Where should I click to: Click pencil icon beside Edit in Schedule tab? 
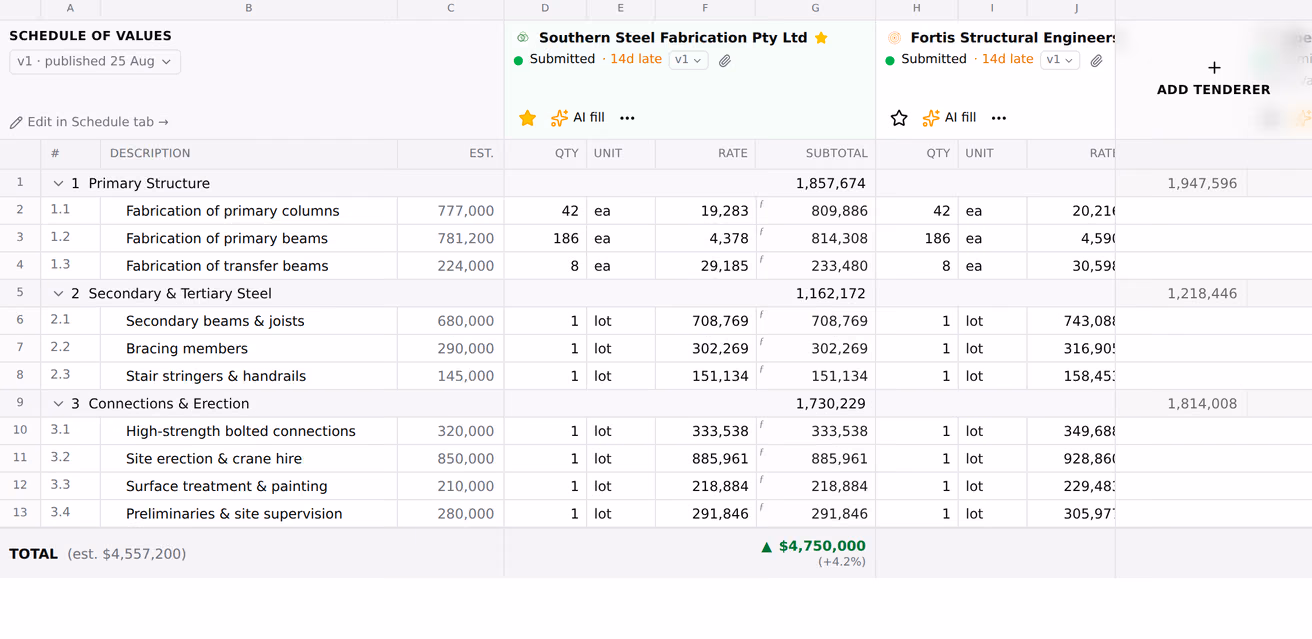(16, 123)
